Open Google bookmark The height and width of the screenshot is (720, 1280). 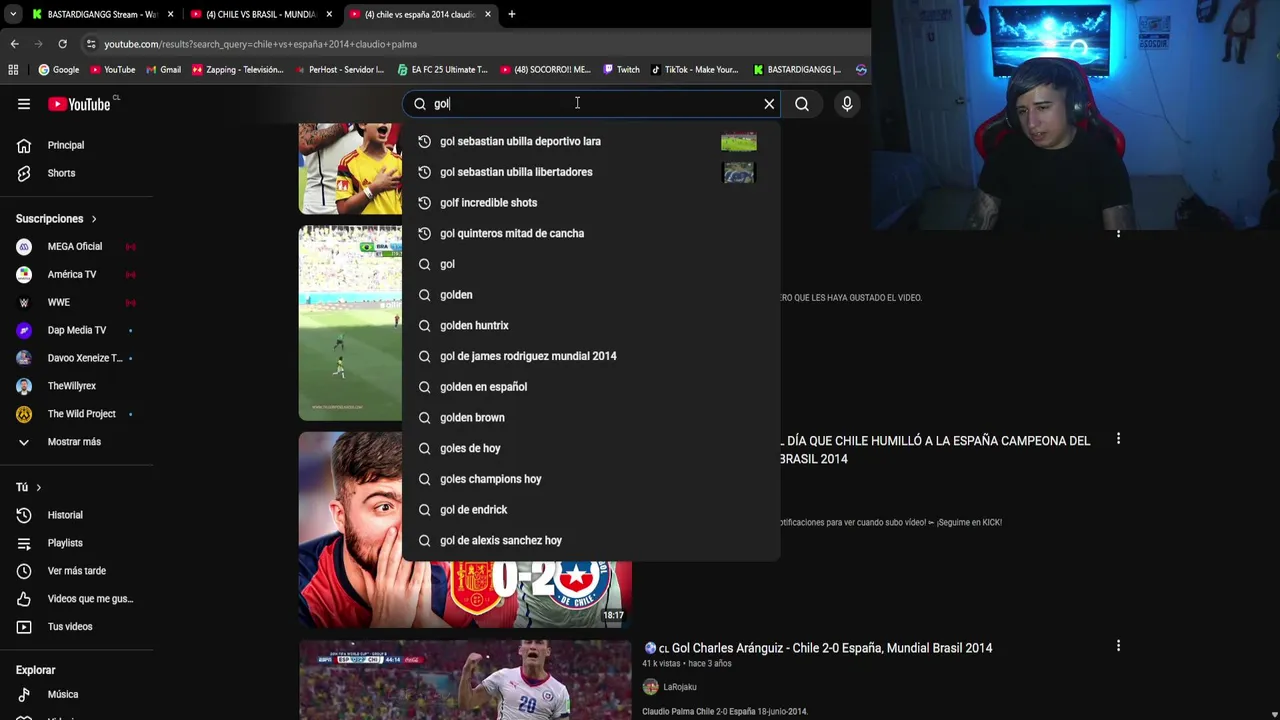click(58, 69)
